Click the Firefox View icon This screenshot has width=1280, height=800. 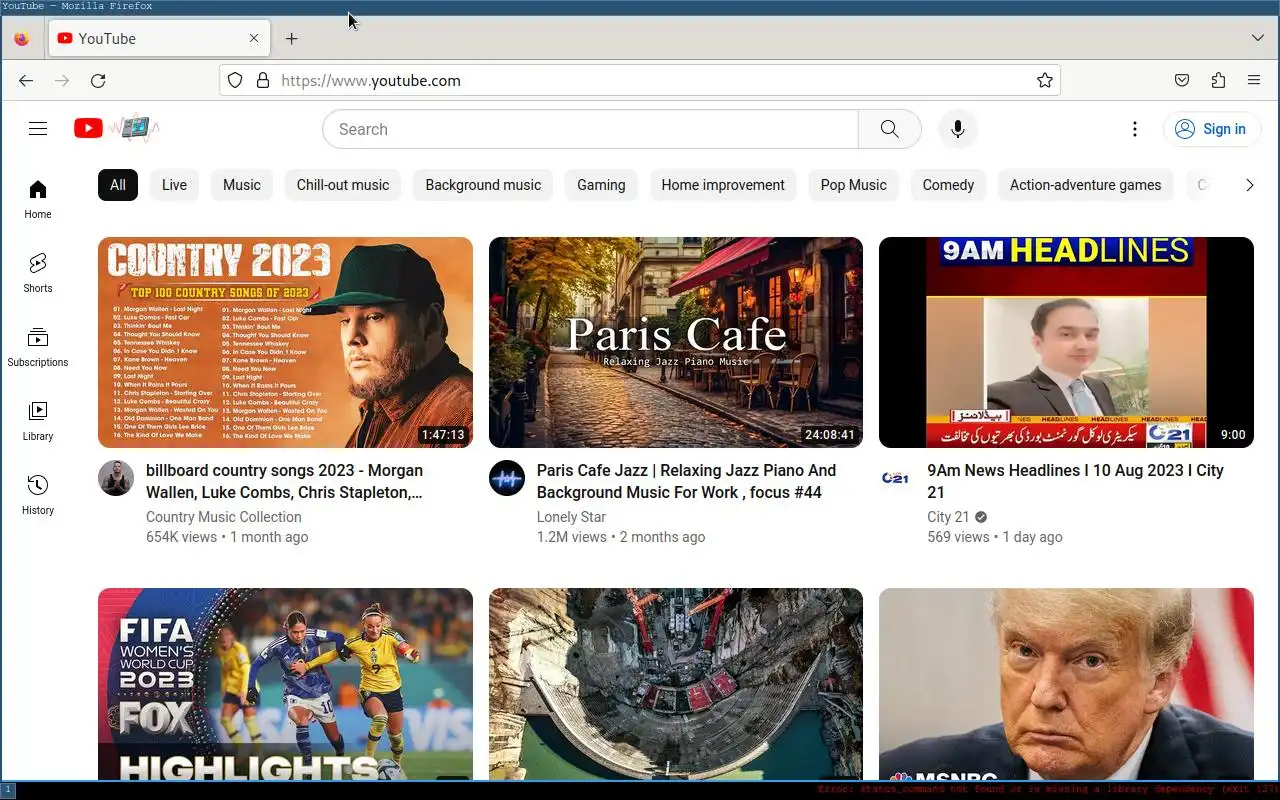coord(22,38)
